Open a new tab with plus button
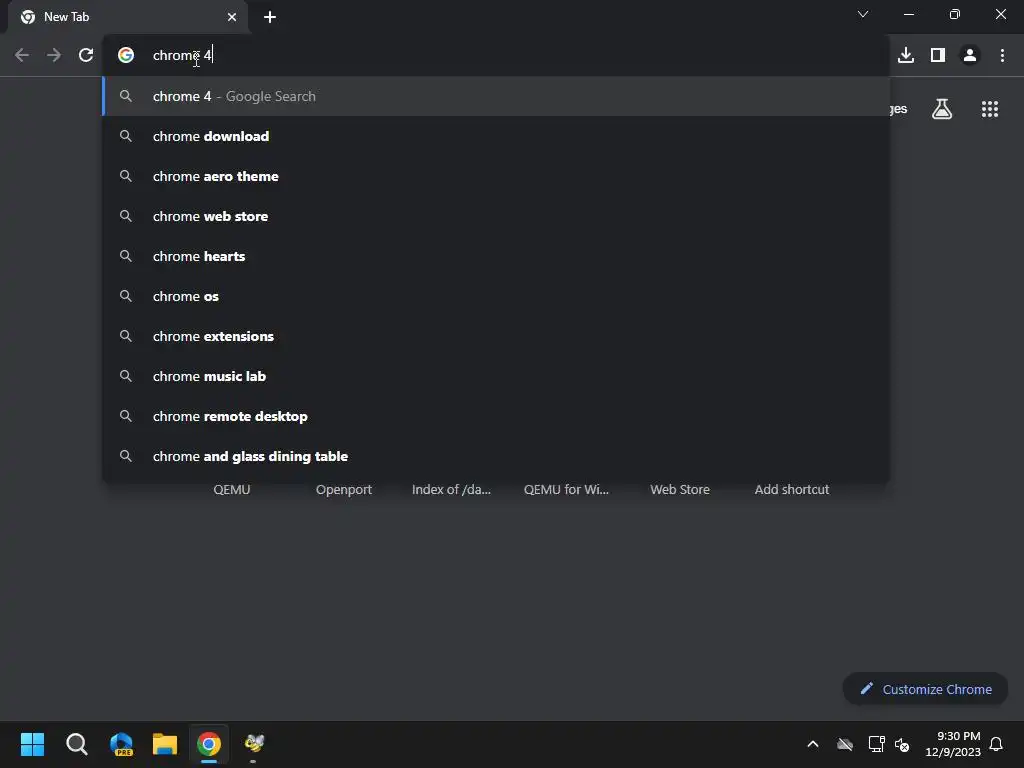Viewport: 1024px width, 768px height. (270, 17)
